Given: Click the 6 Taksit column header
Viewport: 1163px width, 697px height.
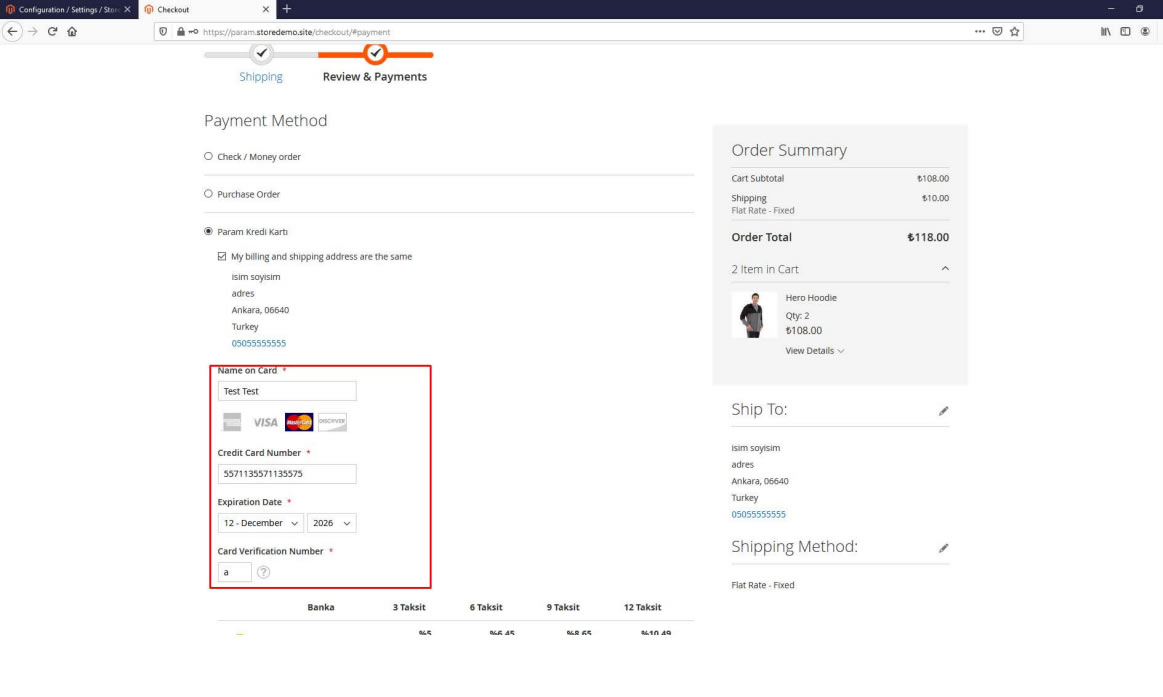Looking at the screenshot, I should click(x=486, y=607).
